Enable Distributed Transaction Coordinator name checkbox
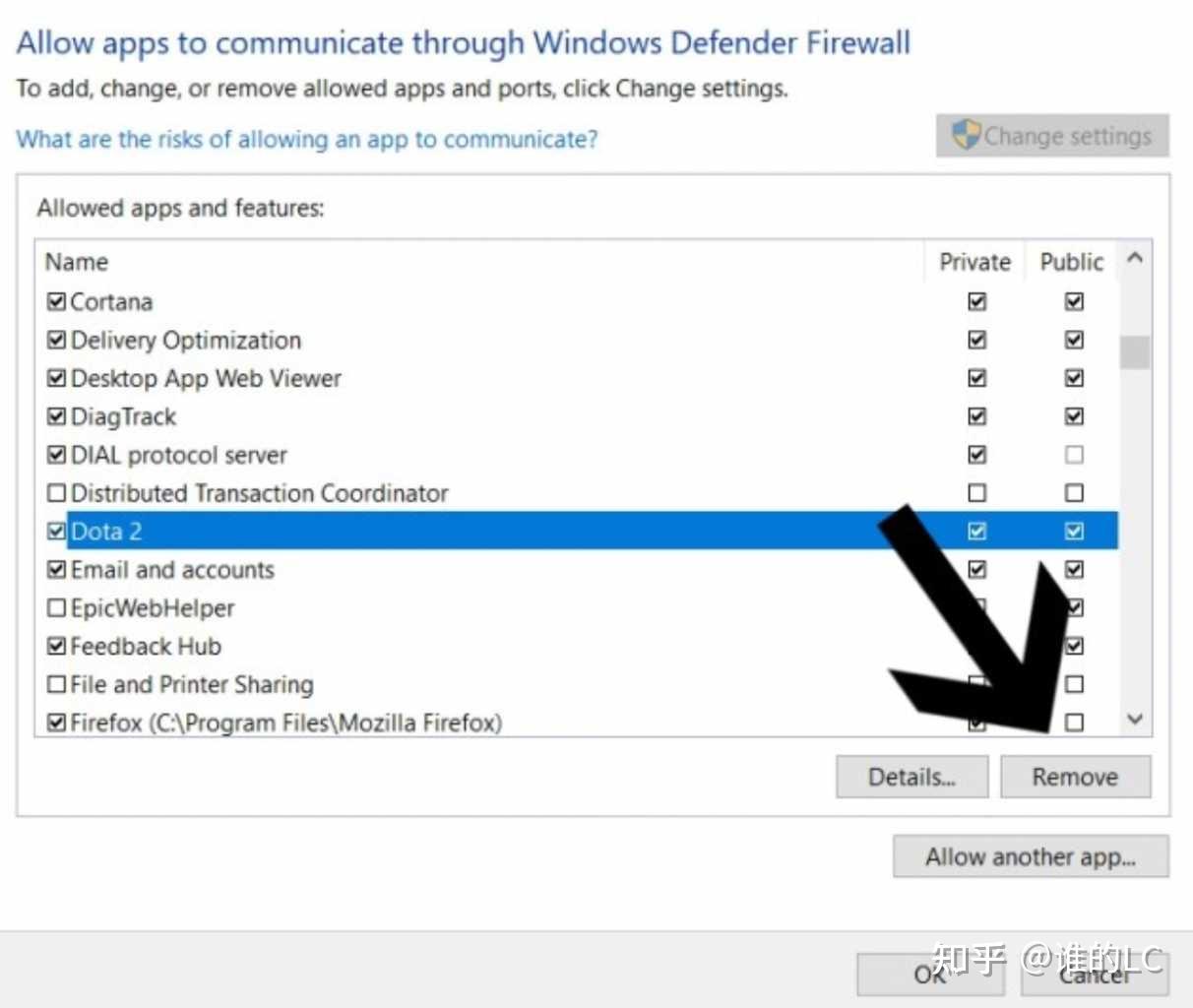Screen dimensions: 1193x1008 (57, 492)
